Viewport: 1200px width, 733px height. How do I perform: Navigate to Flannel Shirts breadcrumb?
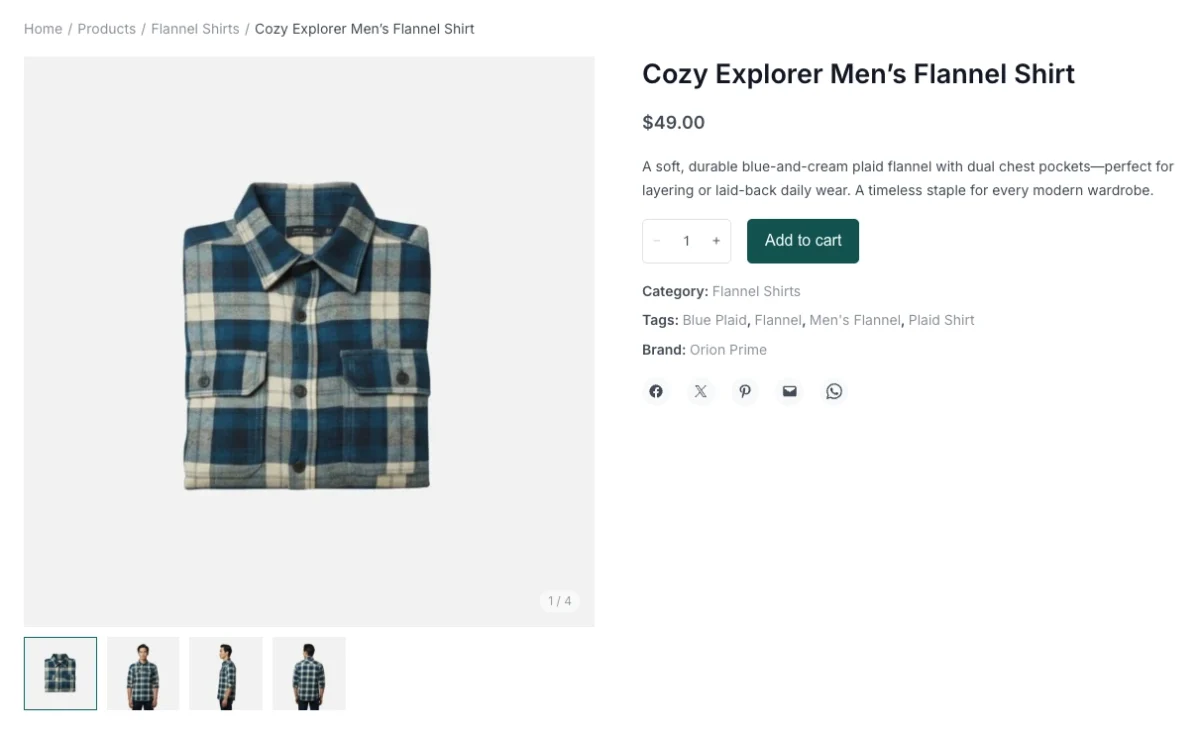tap(195, 29)
